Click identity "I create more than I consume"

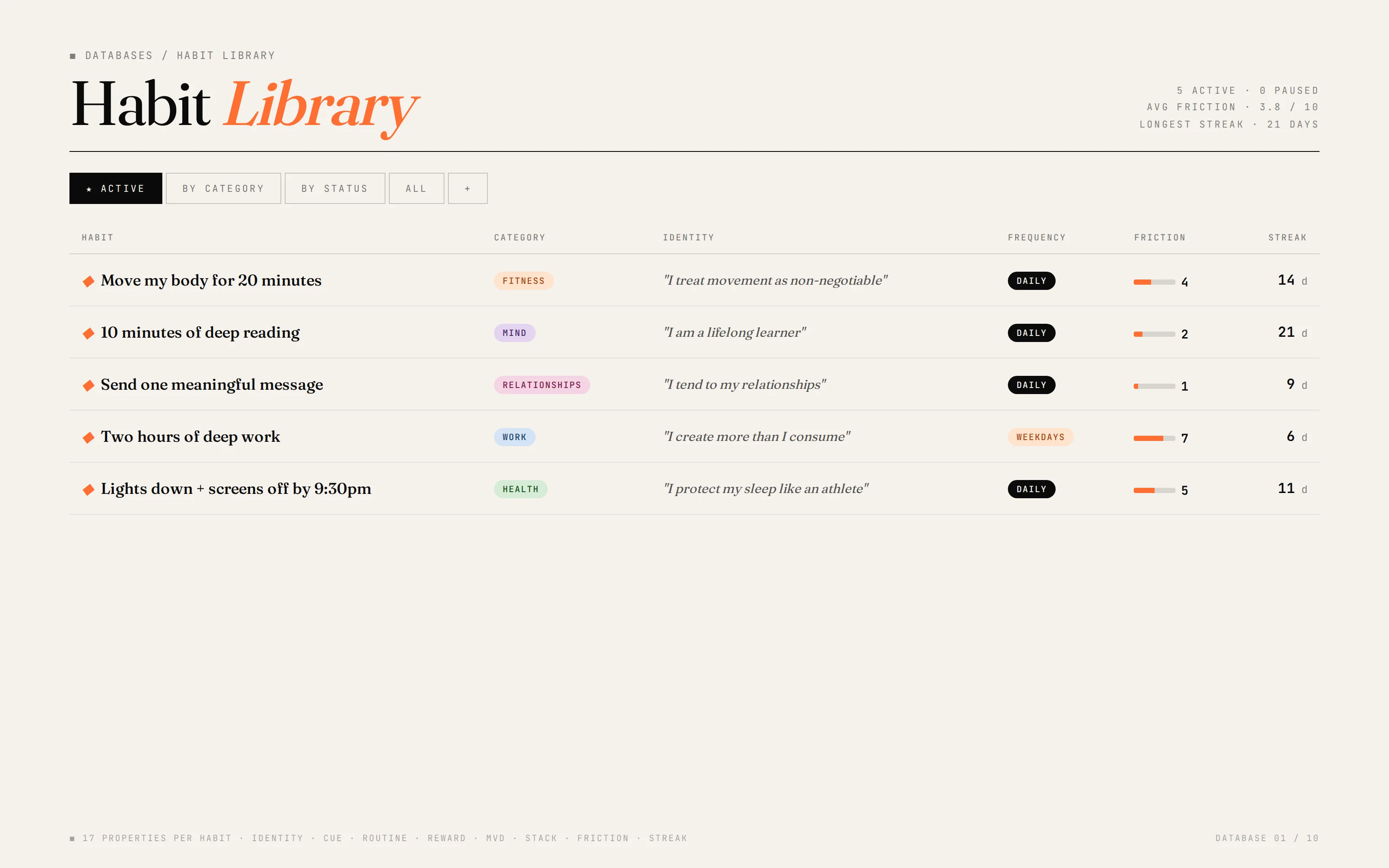pos(757,437)
